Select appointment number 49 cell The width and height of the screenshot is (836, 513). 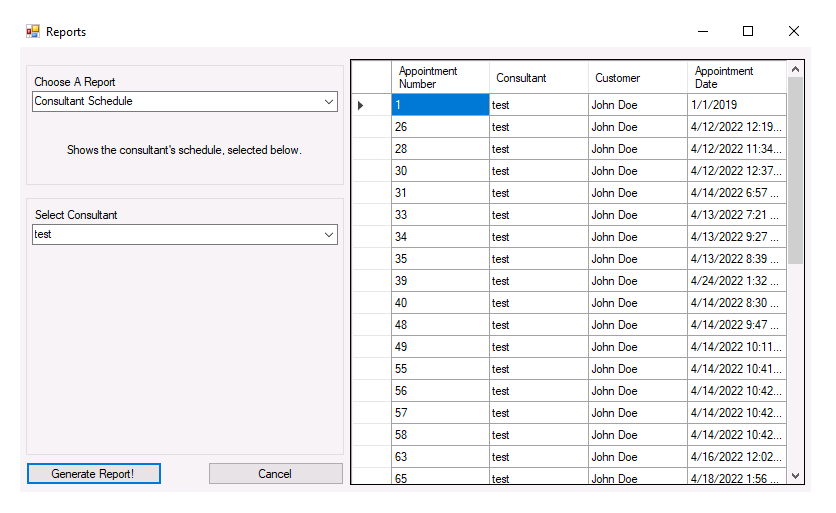[x=440, y=347]
